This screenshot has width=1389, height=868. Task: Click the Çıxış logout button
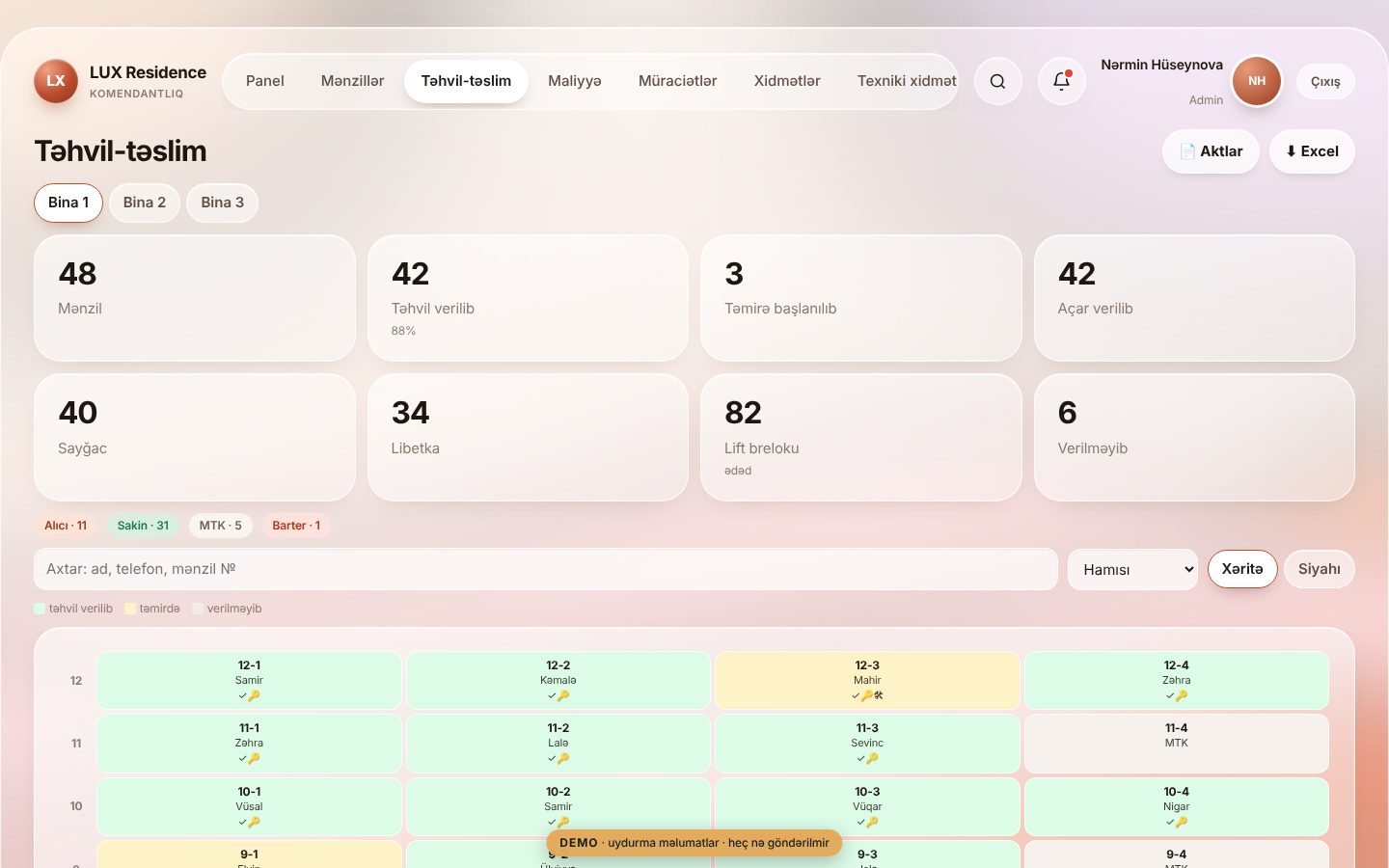[x=1325, y=82]
